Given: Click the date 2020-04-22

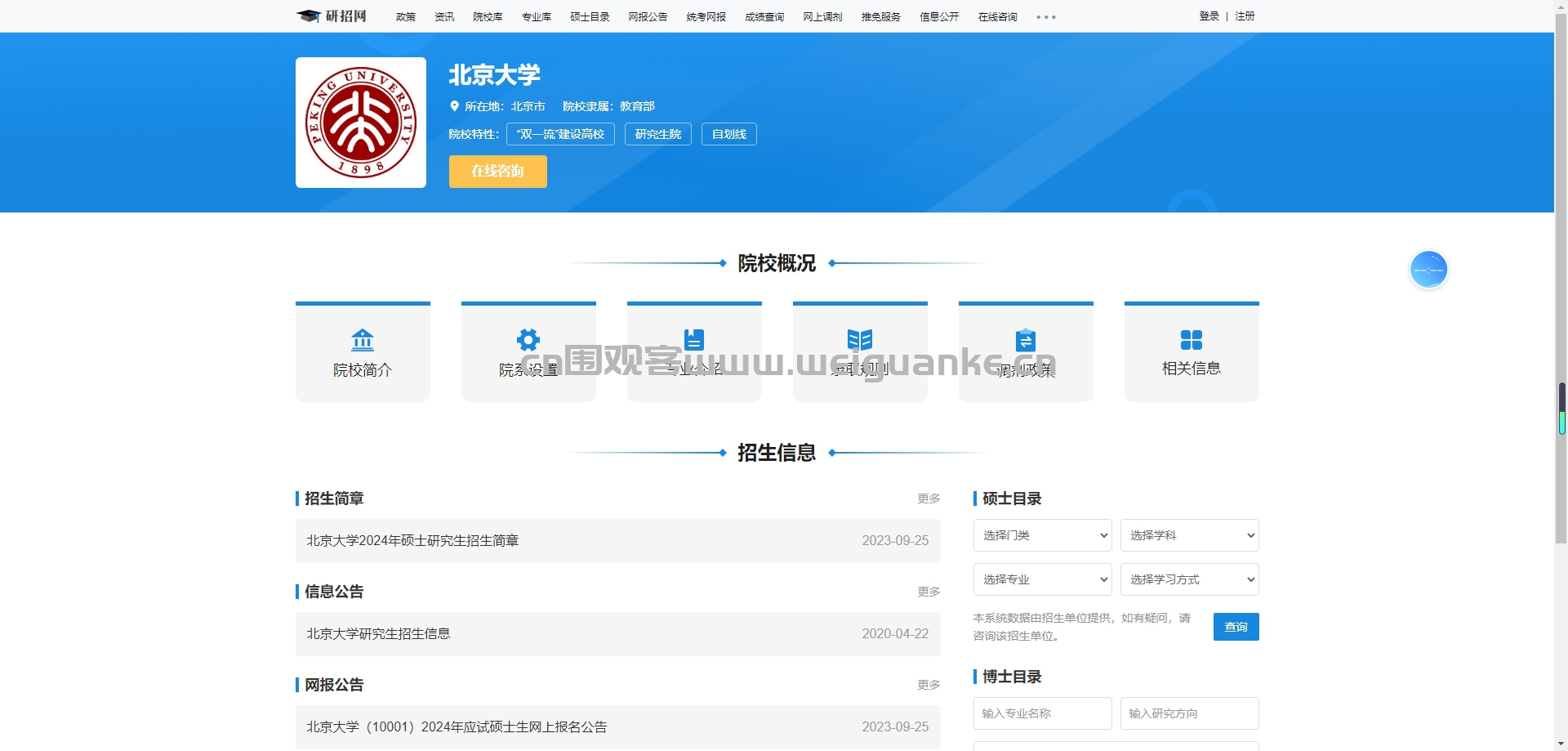Looking at the screenshot, I should tap(895, 634).
